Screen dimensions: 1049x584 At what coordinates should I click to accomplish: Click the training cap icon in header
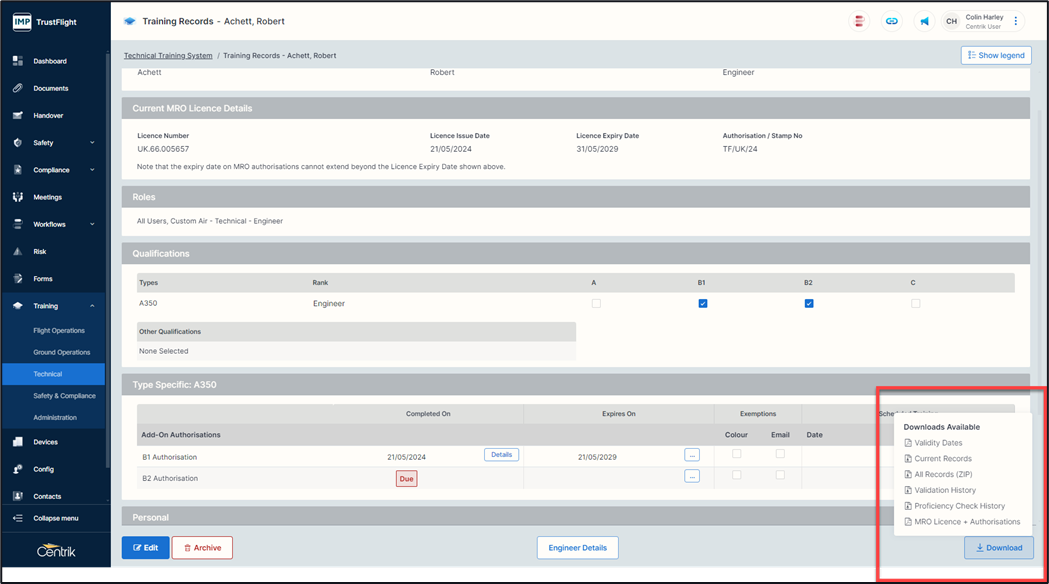[x=130, y=21]
